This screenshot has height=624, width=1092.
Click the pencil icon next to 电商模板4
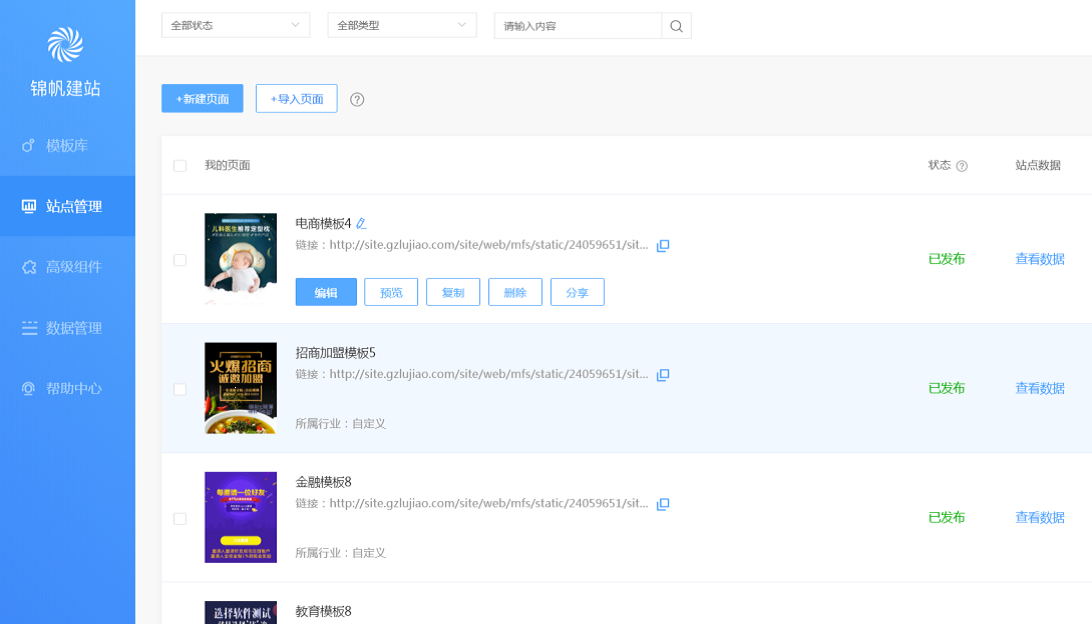pos(362,223)
